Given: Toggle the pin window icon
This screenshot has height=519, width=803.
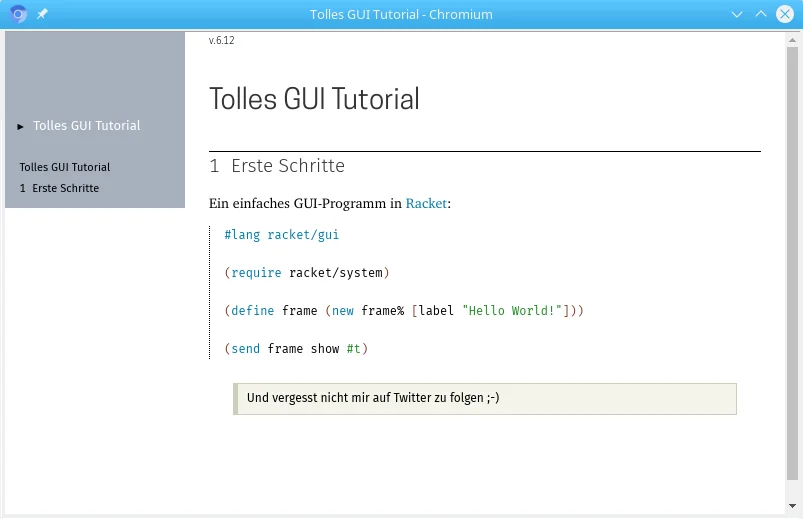Looking at the screenshot, I should click(42, 14).
